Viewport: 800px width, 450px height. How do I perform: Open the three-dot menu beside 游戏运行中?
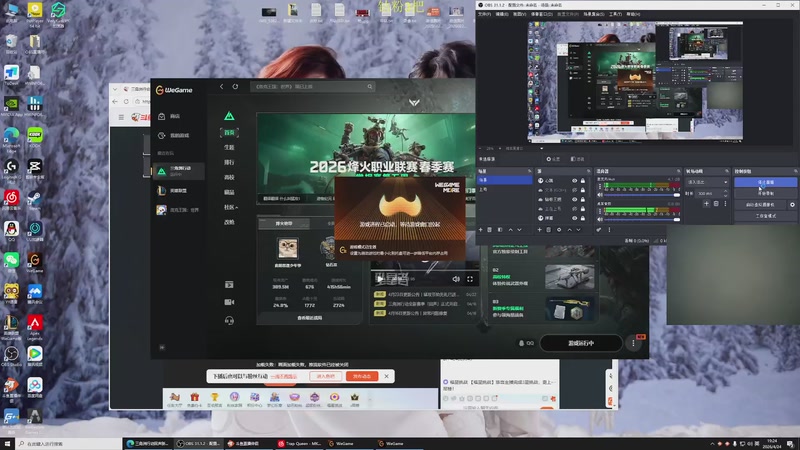pyautogui.click(x=633, y=343)
